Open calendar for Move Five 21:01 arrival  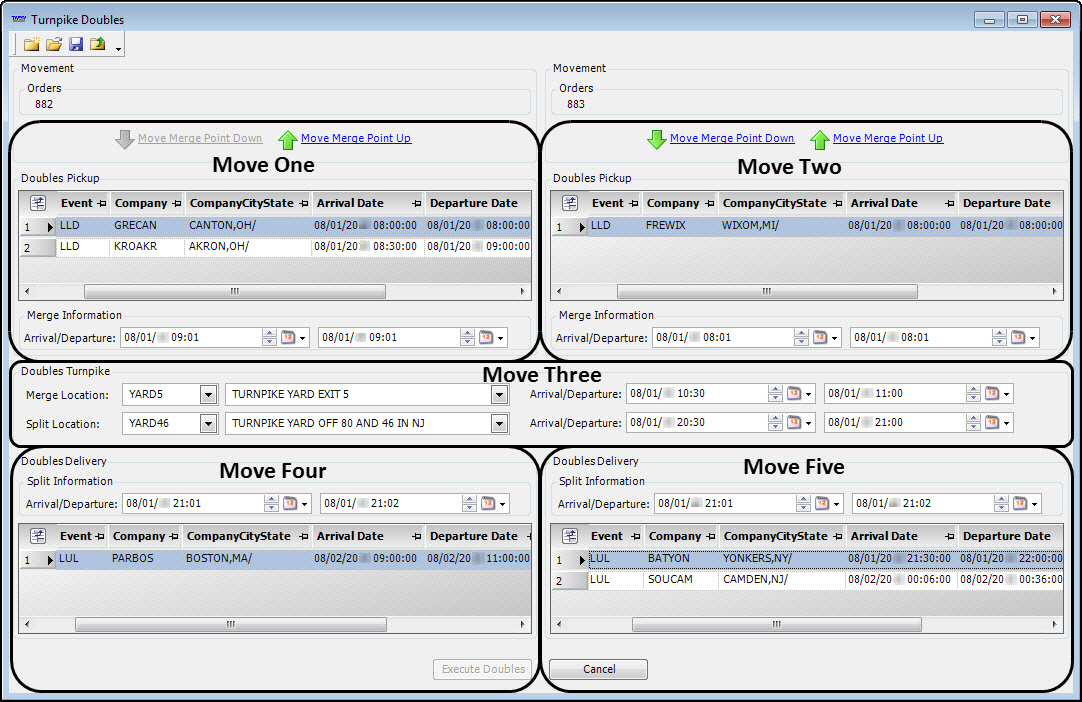tap(822, 504)
